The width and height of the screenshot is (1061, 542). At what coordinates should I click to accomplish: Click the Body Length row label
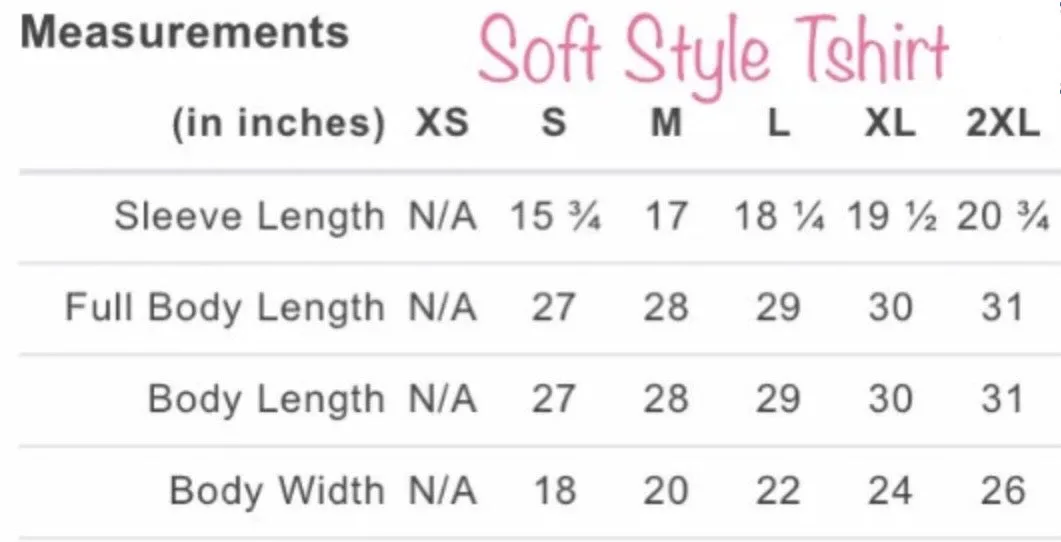click(x=266, y=399)
